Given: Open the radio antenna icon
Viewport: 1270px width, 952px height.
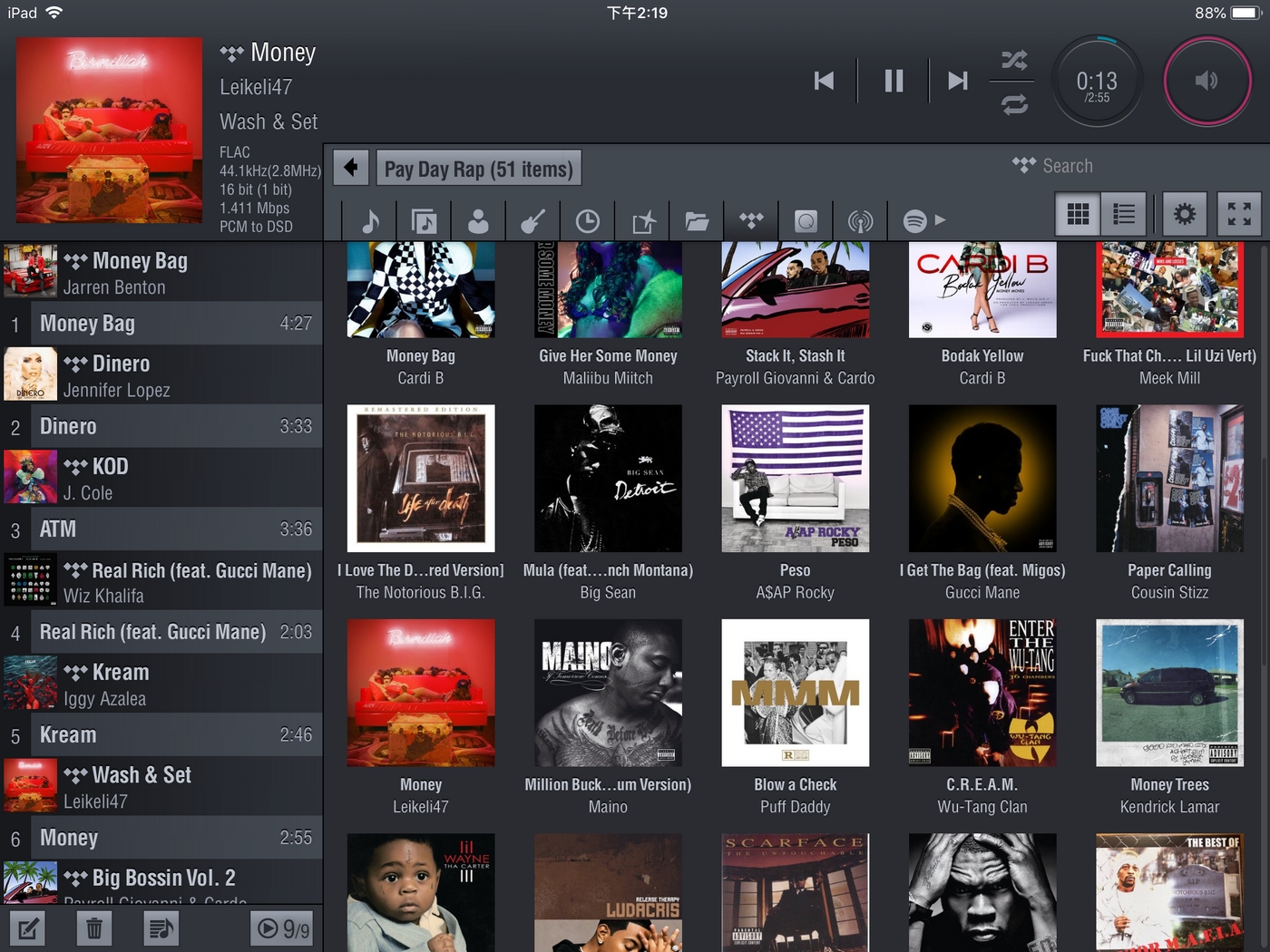Looking at the screenshot, I should point(860,220).
